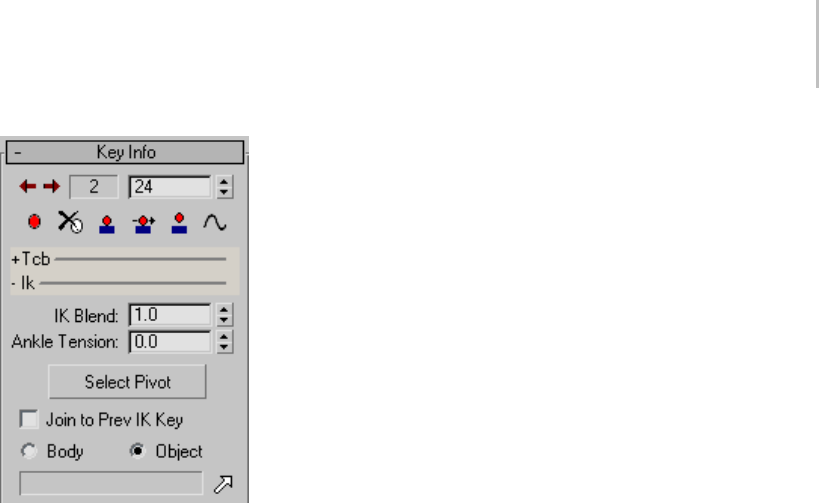Click the Set Free Key icon

[x=179, y=224]
